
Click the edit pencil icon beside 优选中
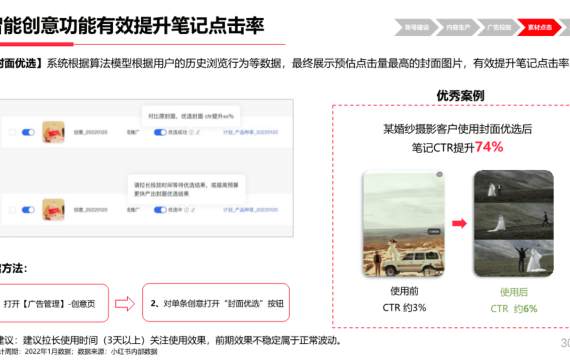[193, 210]
